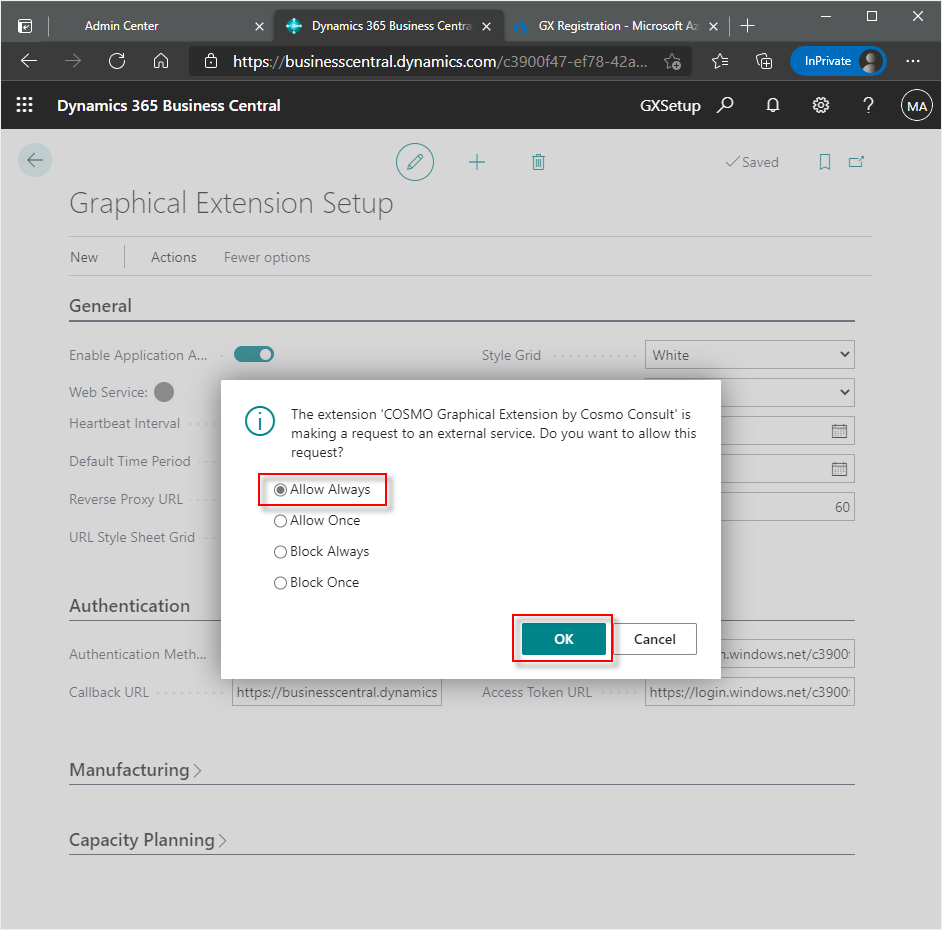This screenshot has height=930, width=942.
Task: Click the bookmark icon
Action: pyautogui.click(x=825, y=162)
